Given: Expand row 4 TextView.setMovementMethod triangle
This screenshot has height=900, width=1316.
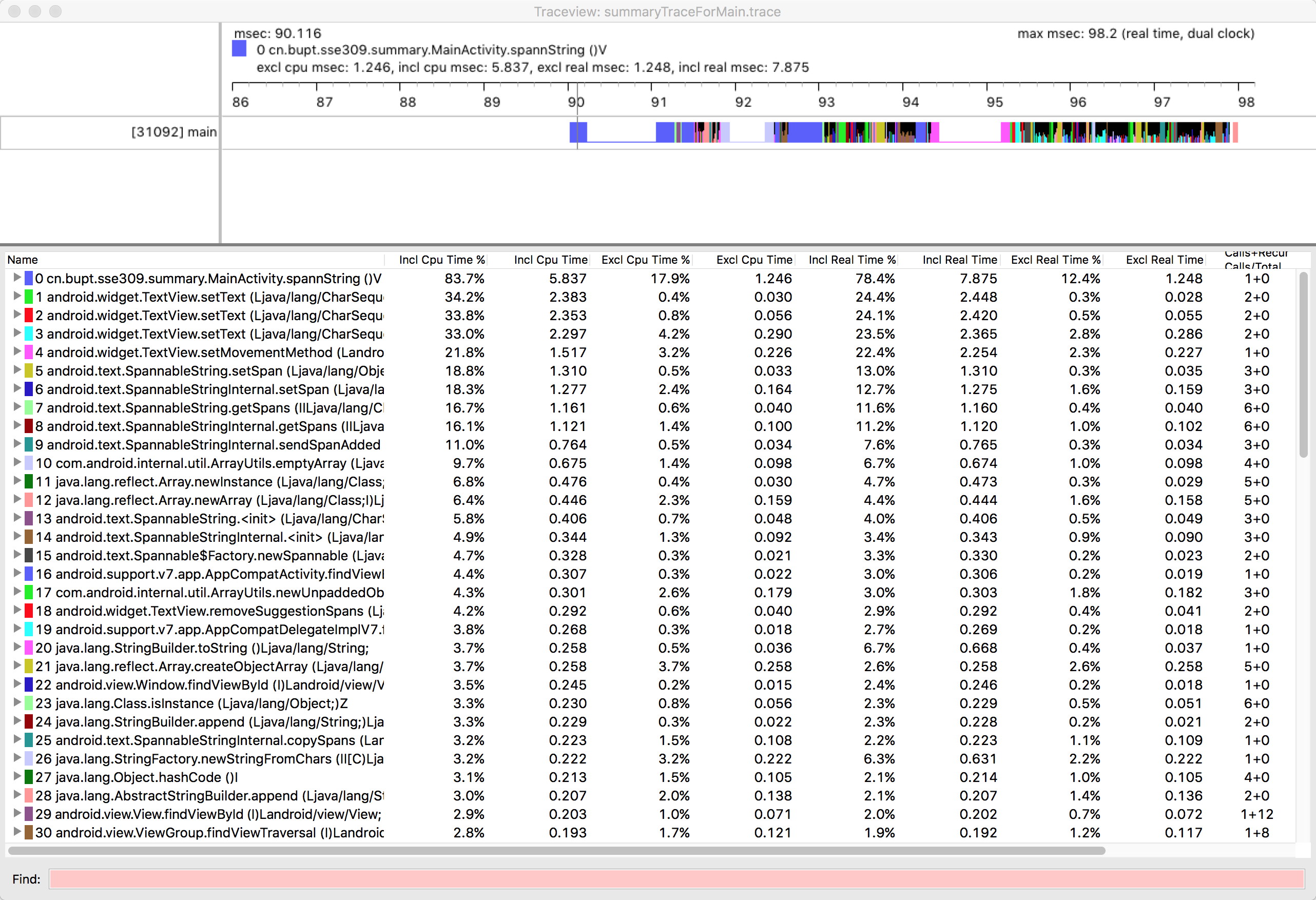Looking at the screenshot, I should 17,351.
